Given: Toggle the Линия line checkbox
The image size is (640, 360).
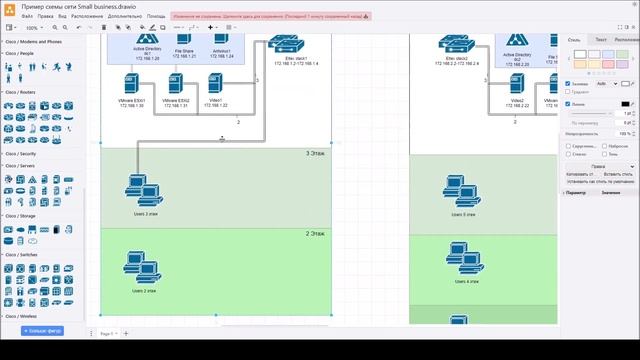Looking at the screenshot, I should tap(567, 104).
